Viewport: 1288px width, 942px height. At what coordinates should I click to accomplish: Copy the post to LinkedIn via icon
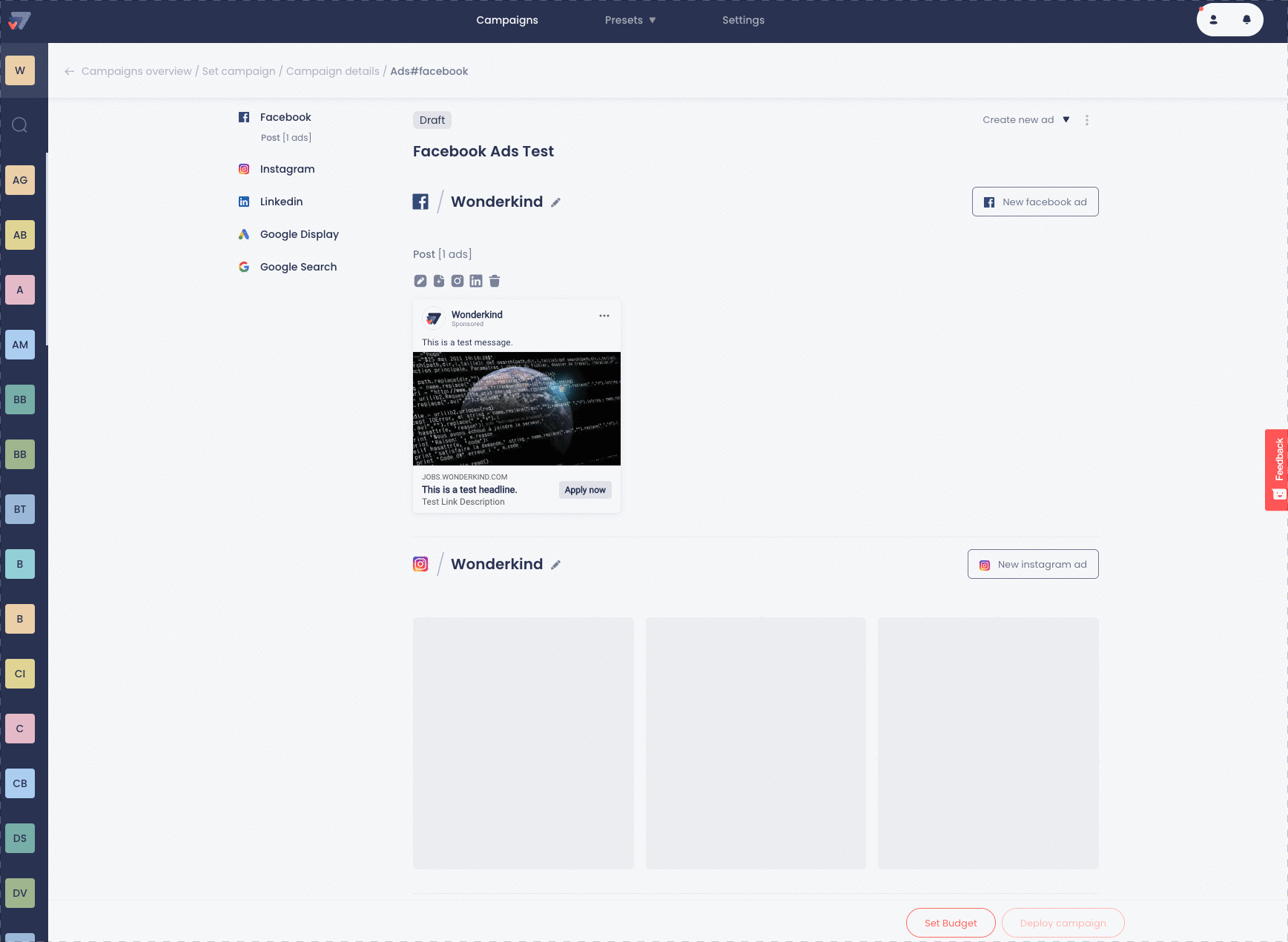tap(476, 281)
